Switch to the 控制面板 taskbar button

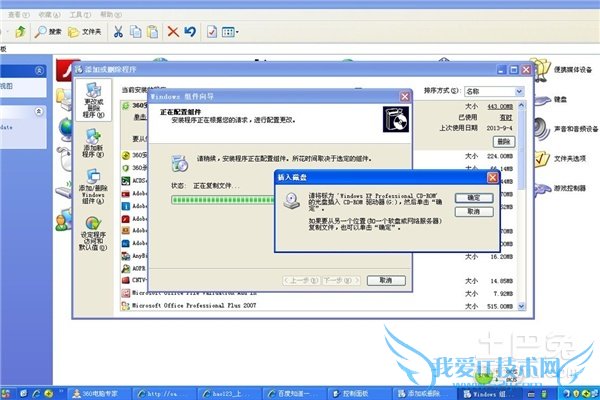point(359,394)
